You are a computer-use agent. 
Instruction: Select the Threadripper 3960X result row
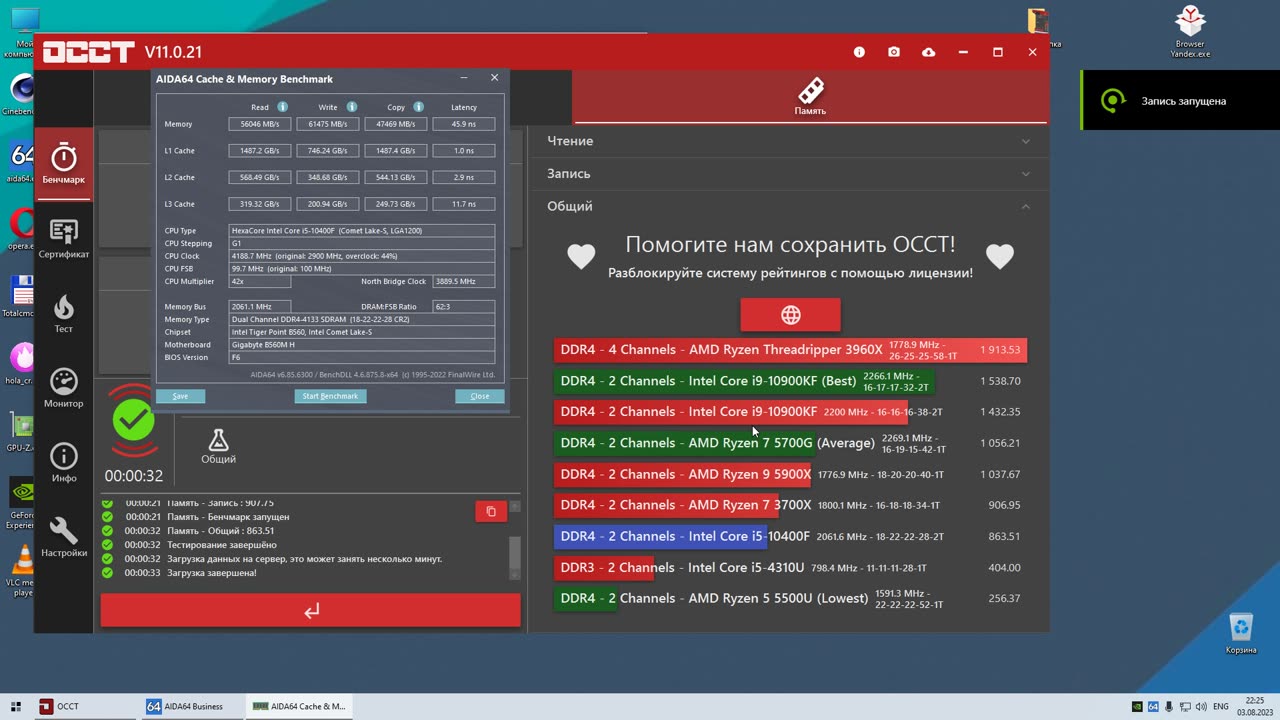pyautogui.click(x=790, y=350)
